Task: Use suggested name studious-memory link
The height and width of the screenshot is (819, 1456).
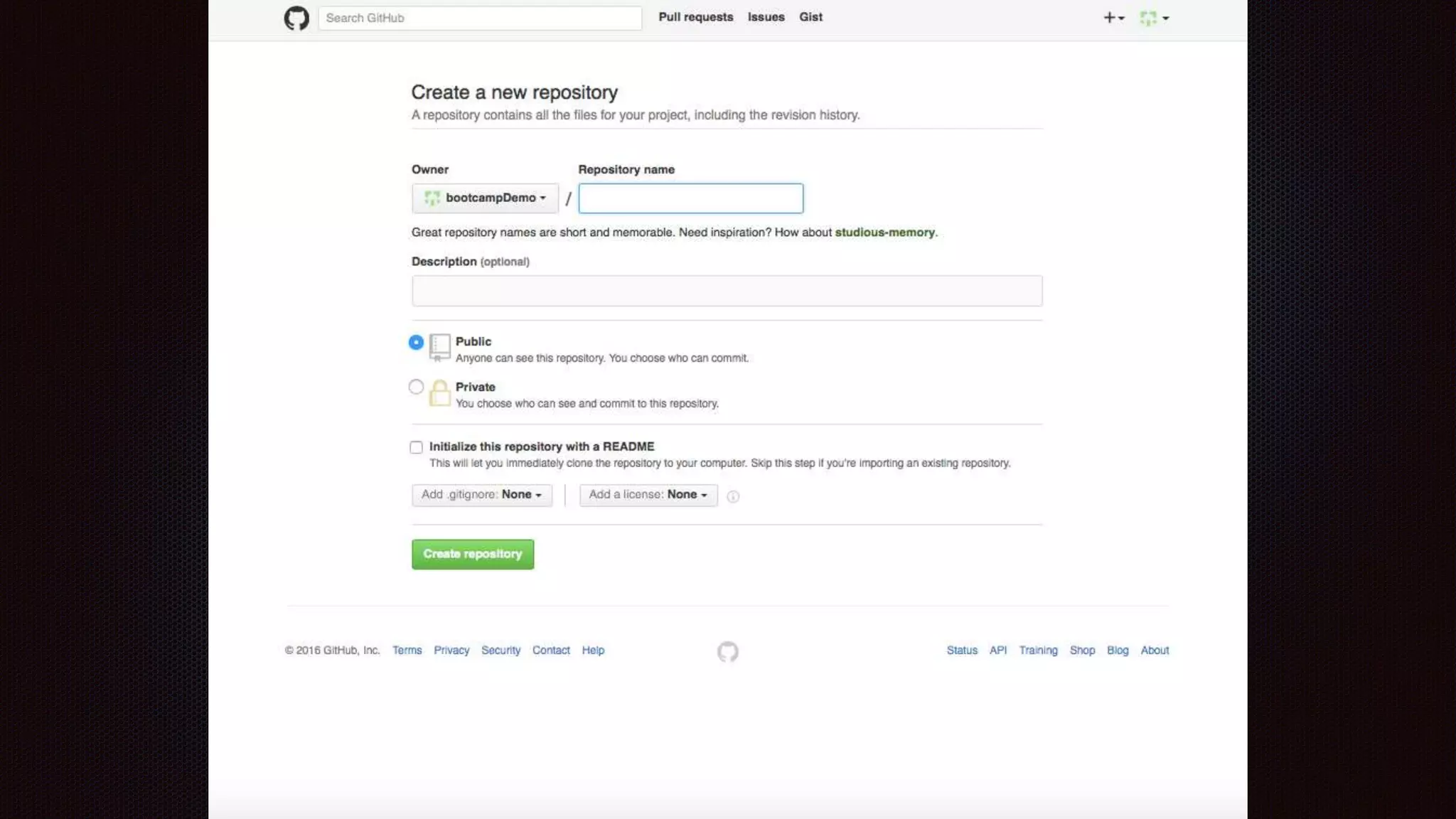Action: click(884, 232)
